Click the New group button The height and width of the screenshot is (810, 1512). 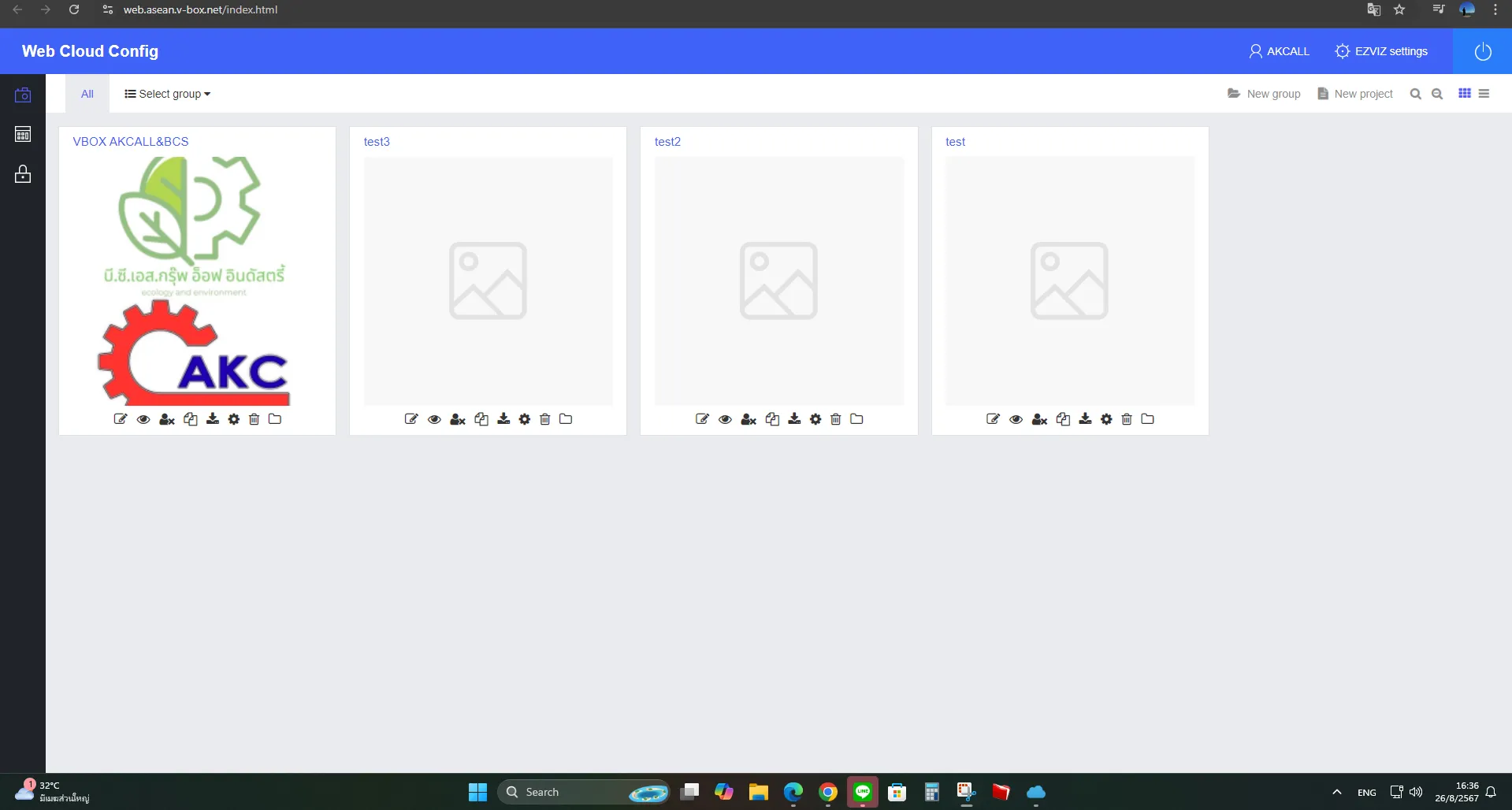point(1264,94)
